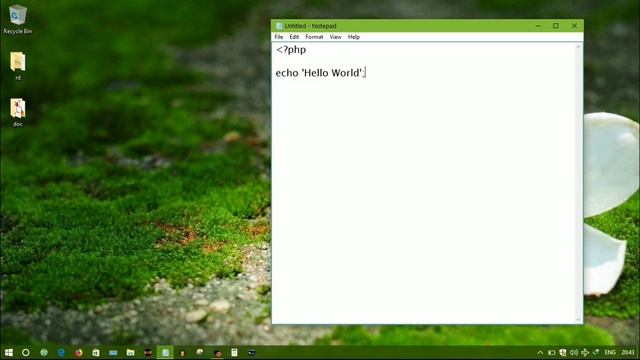The width and height of the screenshot is (640, 360).
Task: Maximize the Notepad window
Action: pos(556,26)
